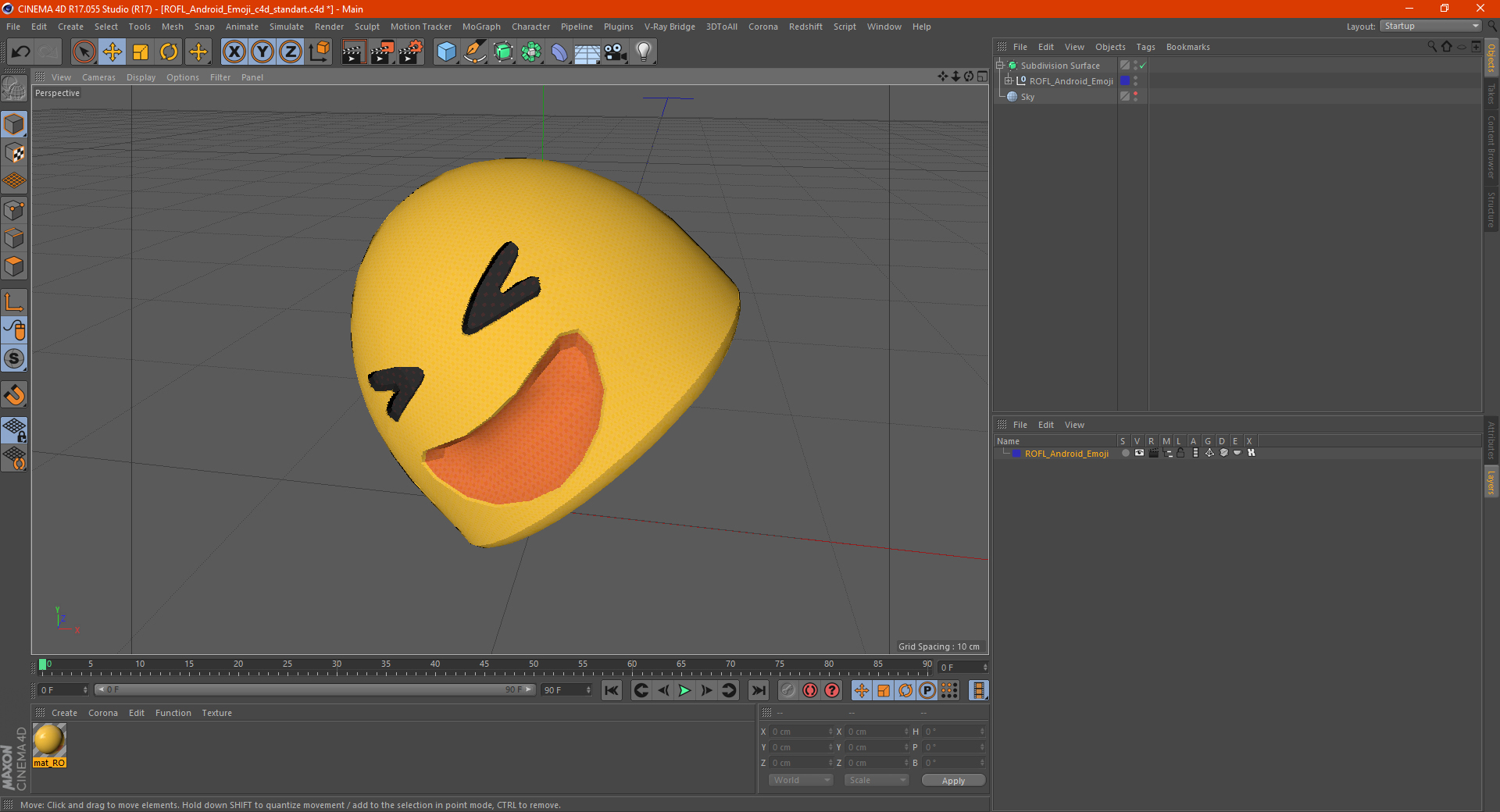Select the Live Selection tool
Viewport: 1500px width, 812px height.
(84, 52)
